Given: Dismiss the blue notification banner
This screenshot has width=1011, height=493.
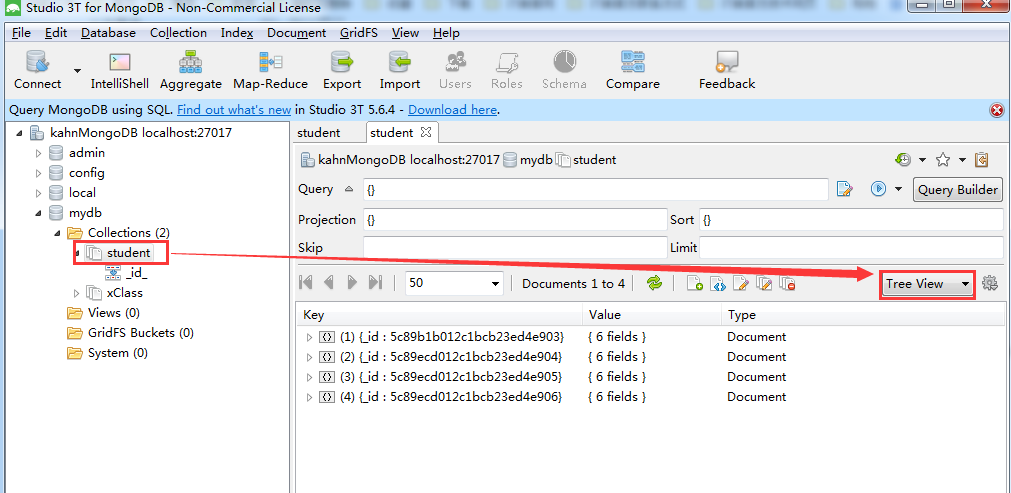Looking at the screenshot, I should [x=996, y=110].
